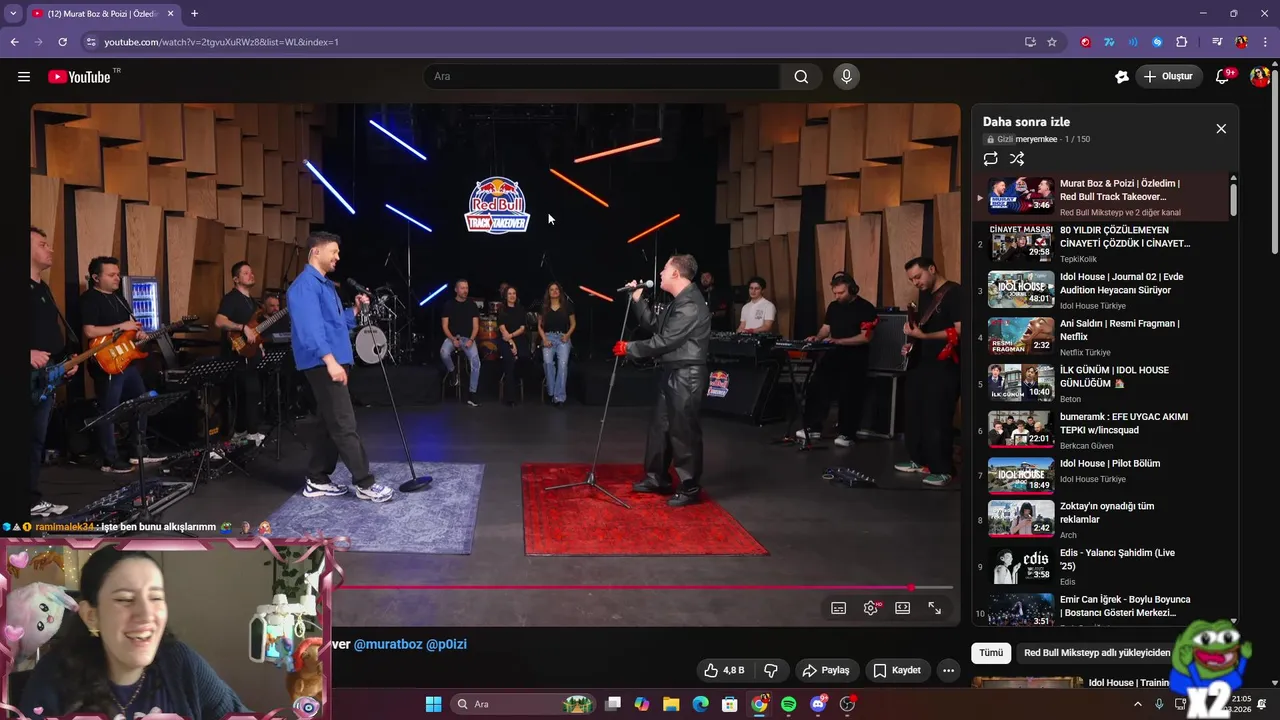This screenshot has height=720, width=1280.
Task: Start voice search with the microphone icon
Action: pyautogui.click(x=847, y=77)
